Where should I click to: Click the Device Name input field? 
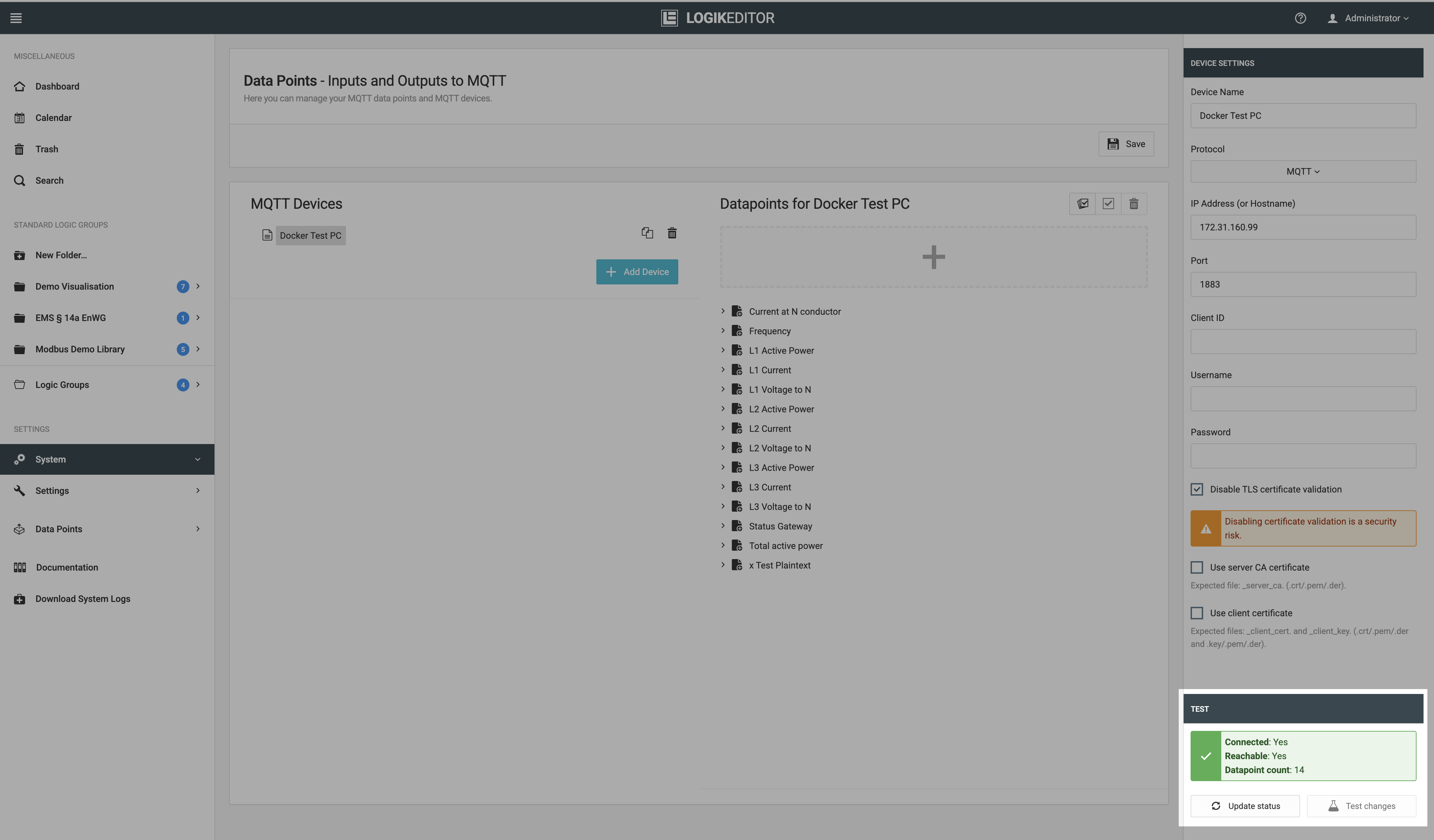[1303, 115]
